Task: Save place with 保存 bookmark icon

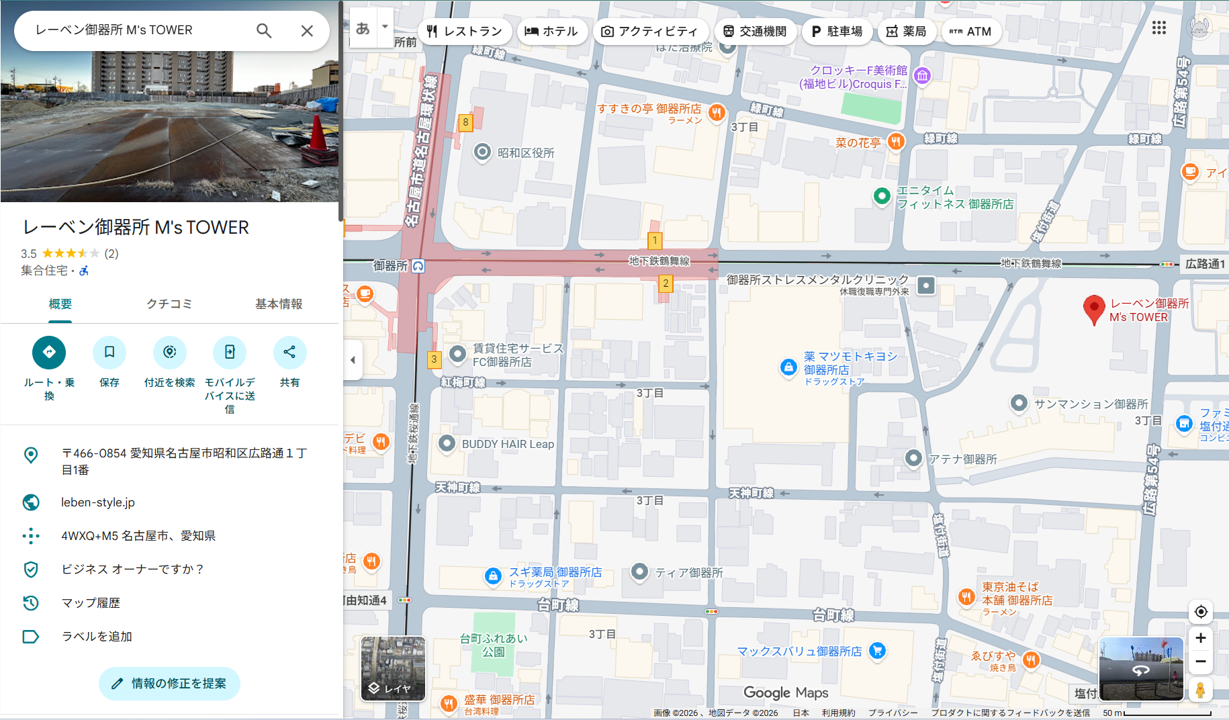Action: point(109,352)
